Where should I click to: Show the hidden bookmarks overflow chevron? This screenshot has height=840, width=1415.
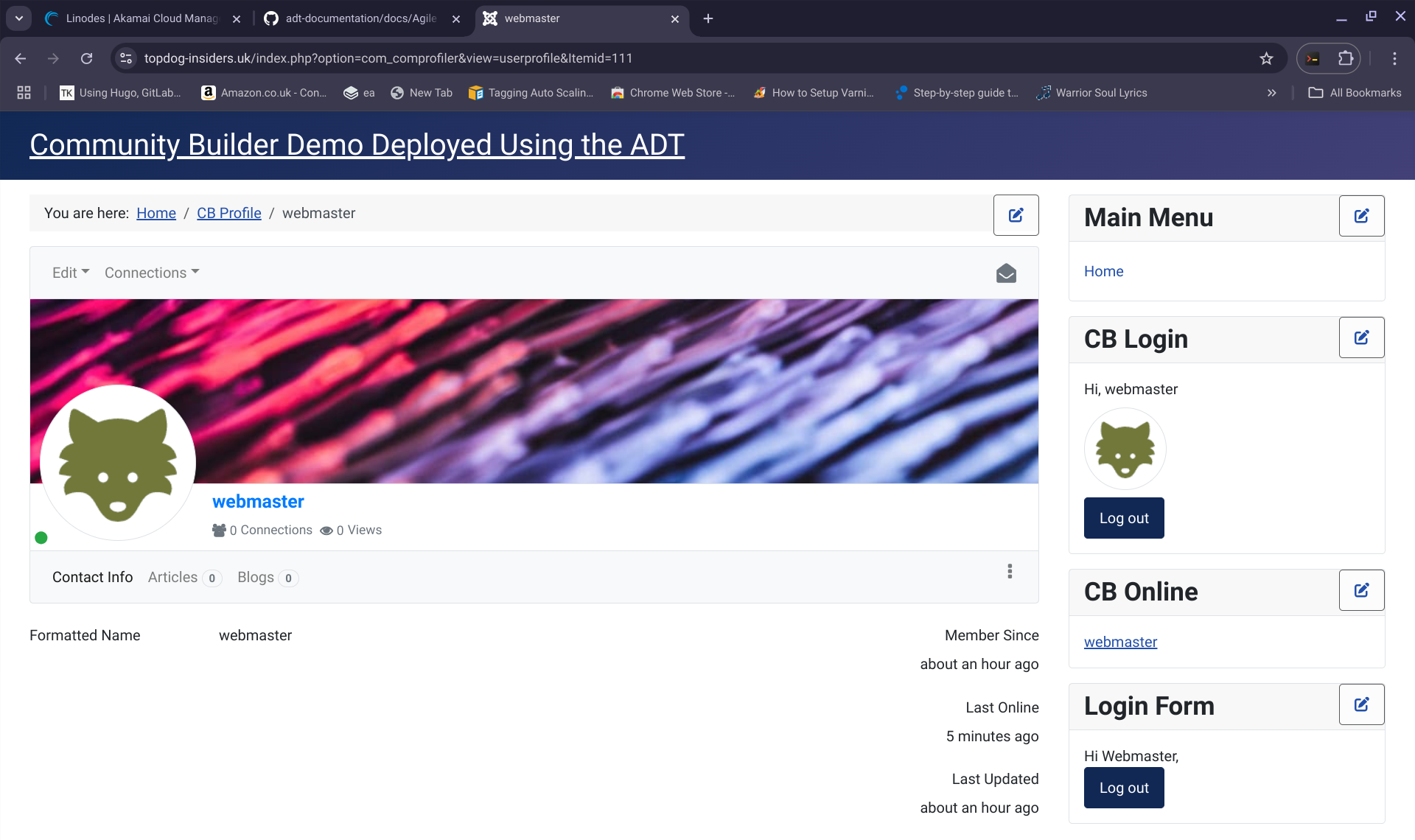click(1271, 93)
